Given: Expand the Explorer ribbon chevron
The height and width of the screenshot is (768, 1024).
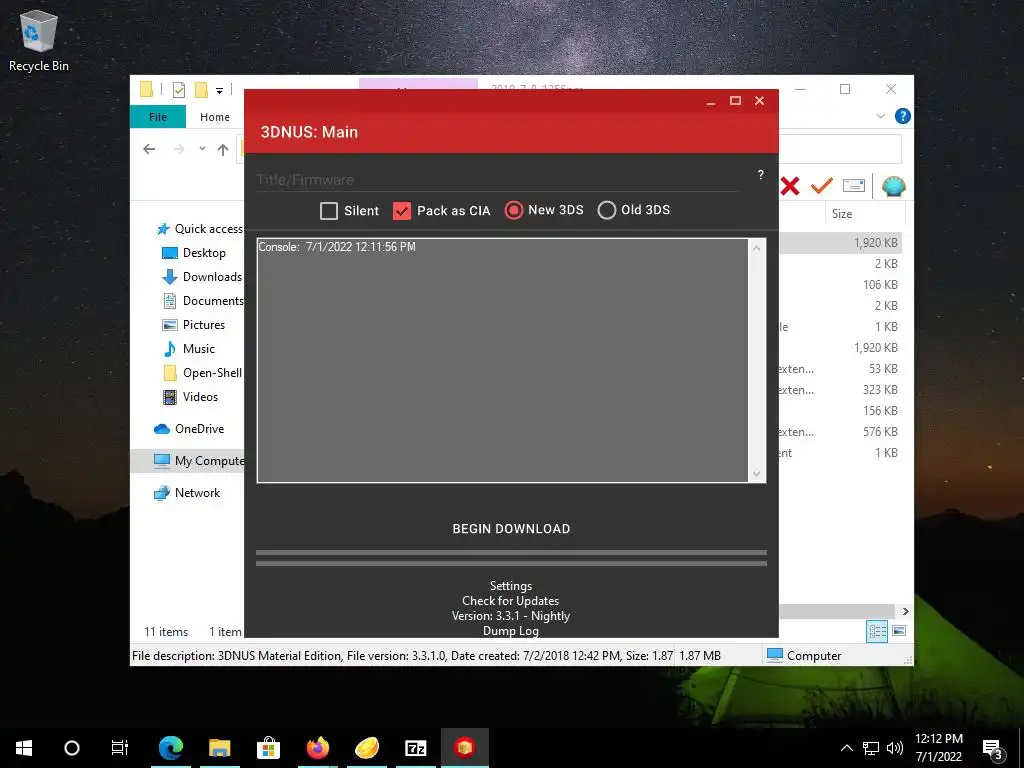Looking at the screenshot, I should (x=880, y=116).
